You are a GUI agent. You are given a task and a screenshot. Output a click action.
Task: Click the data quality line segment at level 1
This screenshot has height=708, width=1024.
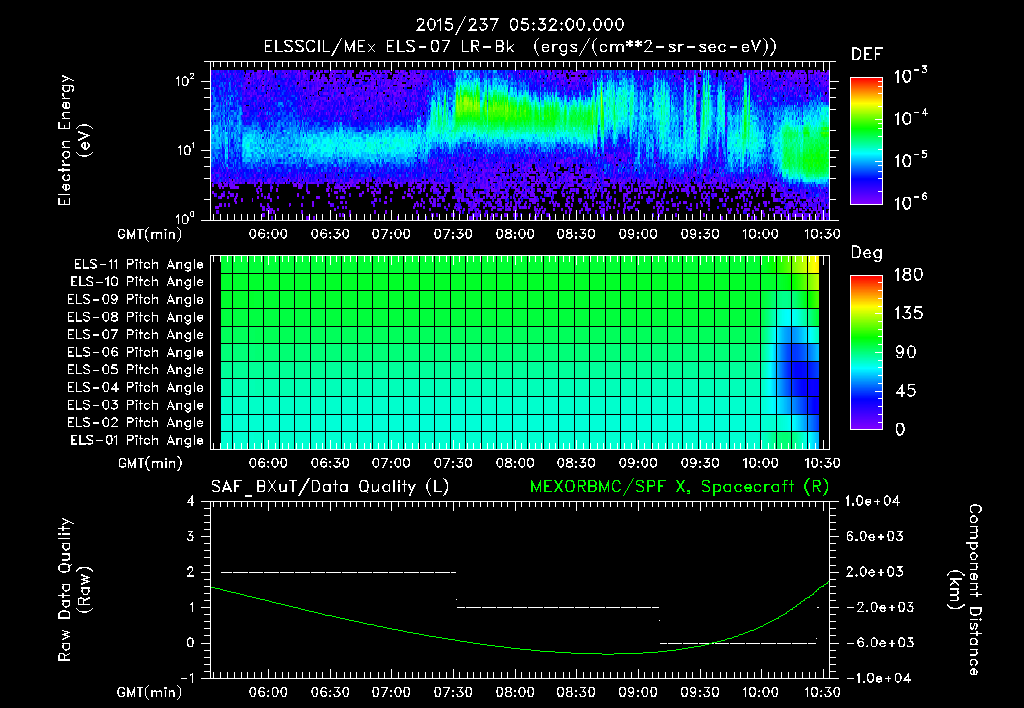pos(558,607)
